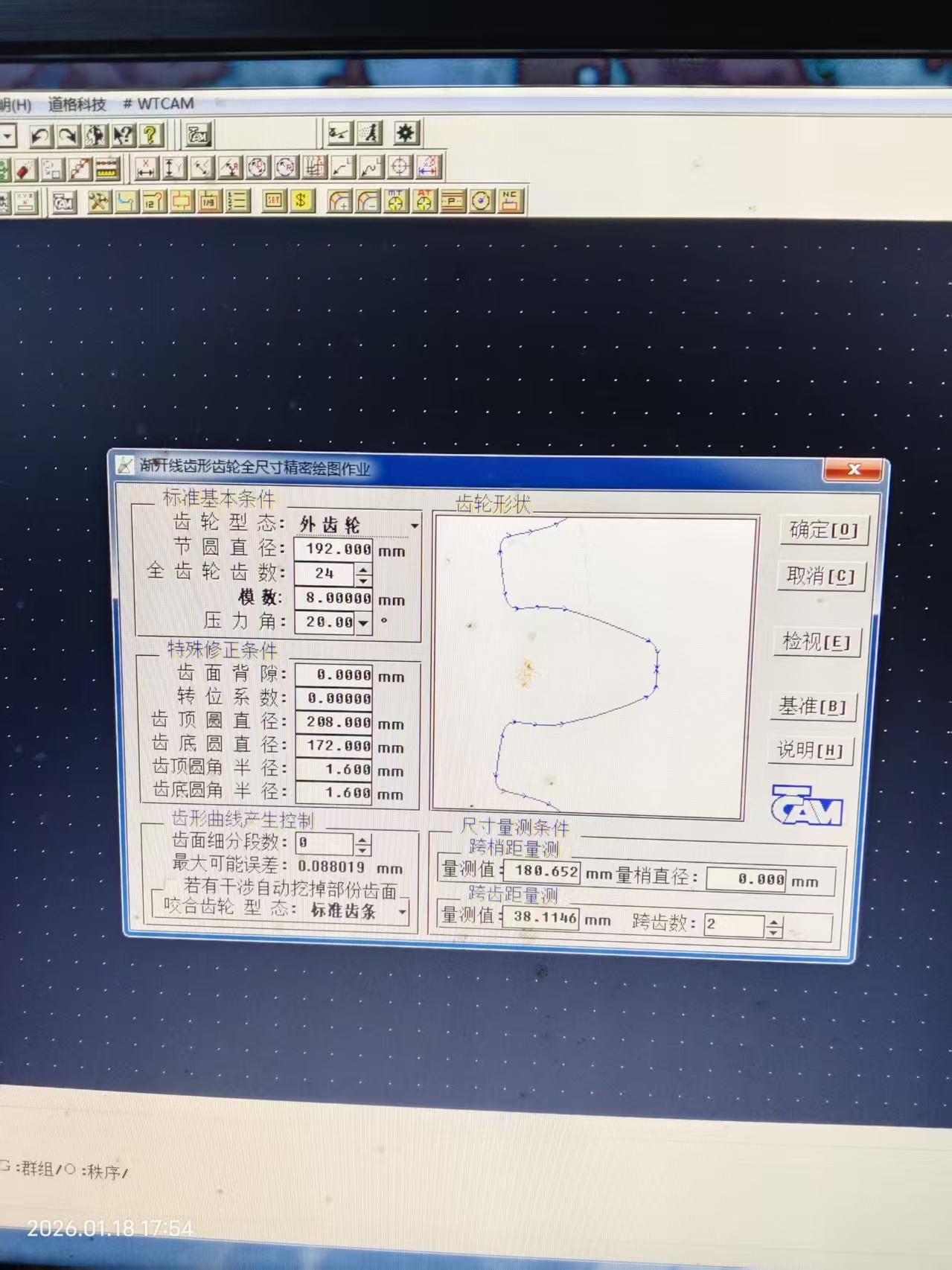Click the SET icon in bottom toolbar
The image size is (952, 1270).
(273, 201)
